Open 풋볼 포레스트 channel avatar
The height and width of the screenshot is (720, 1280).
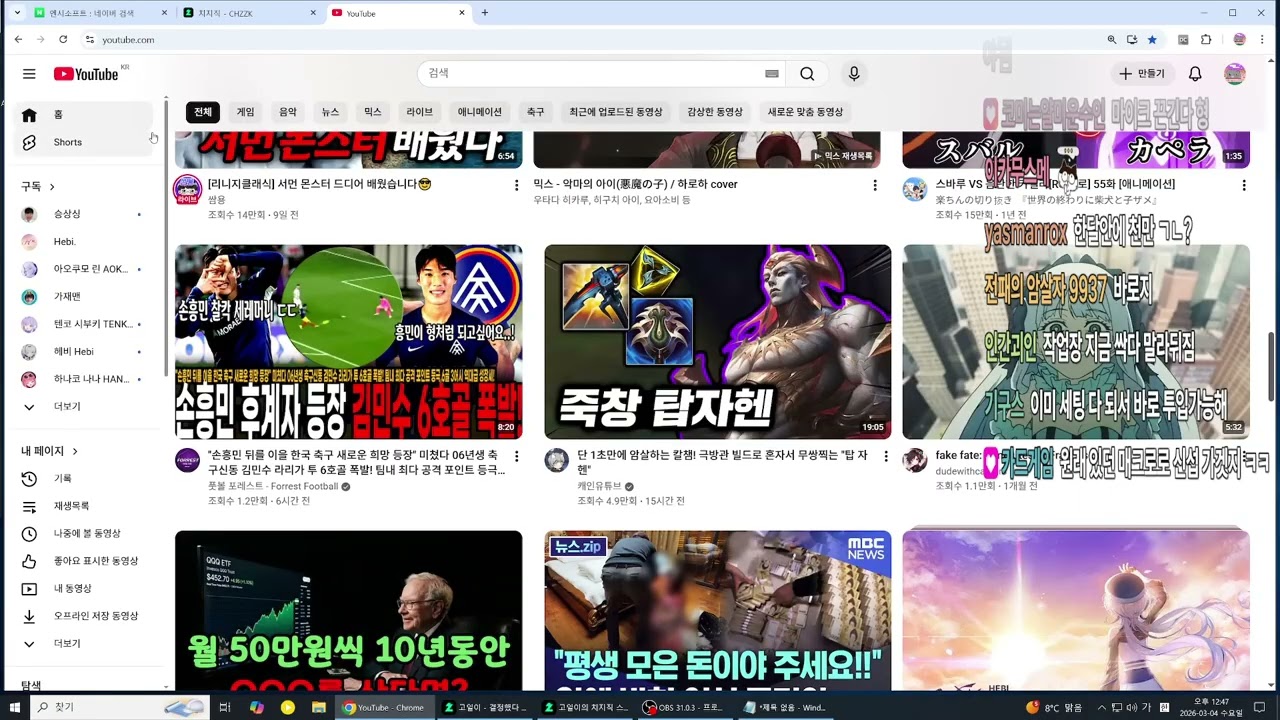coord(187,460)
